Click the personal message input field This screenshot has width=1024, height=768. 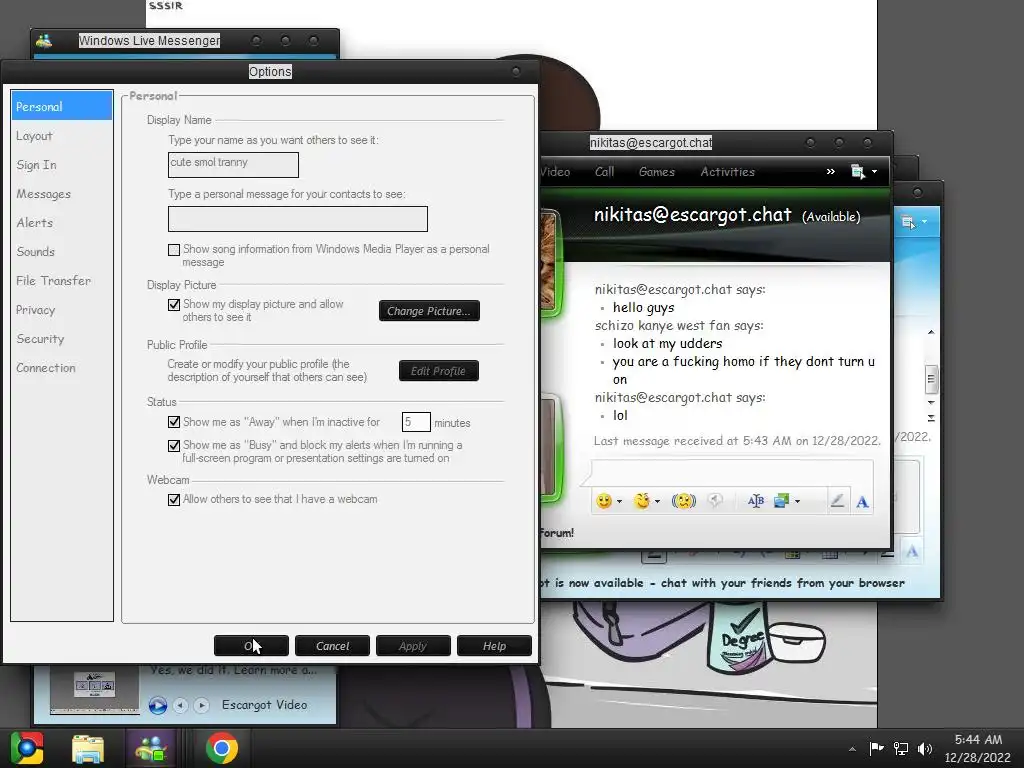pos(298,219)
